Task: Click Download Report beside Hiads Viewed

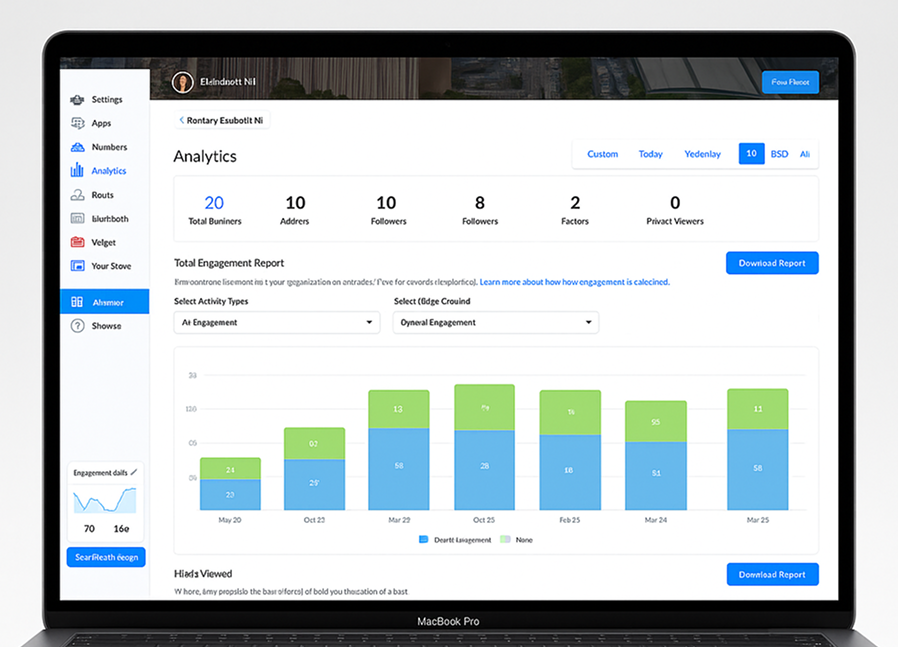Action: (773, 574)
